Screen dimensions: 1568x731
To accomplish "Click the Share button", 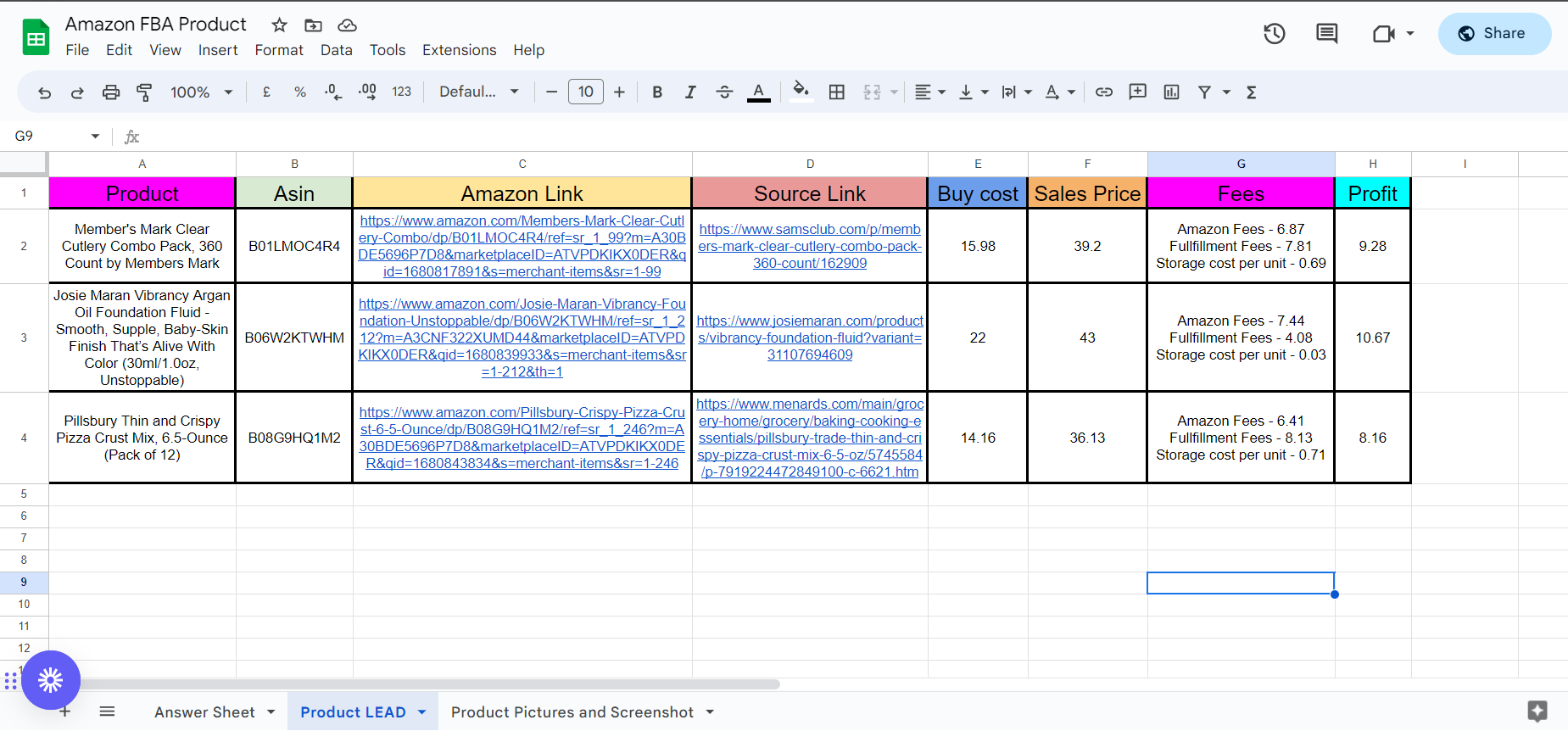I will coord(1494,34).
